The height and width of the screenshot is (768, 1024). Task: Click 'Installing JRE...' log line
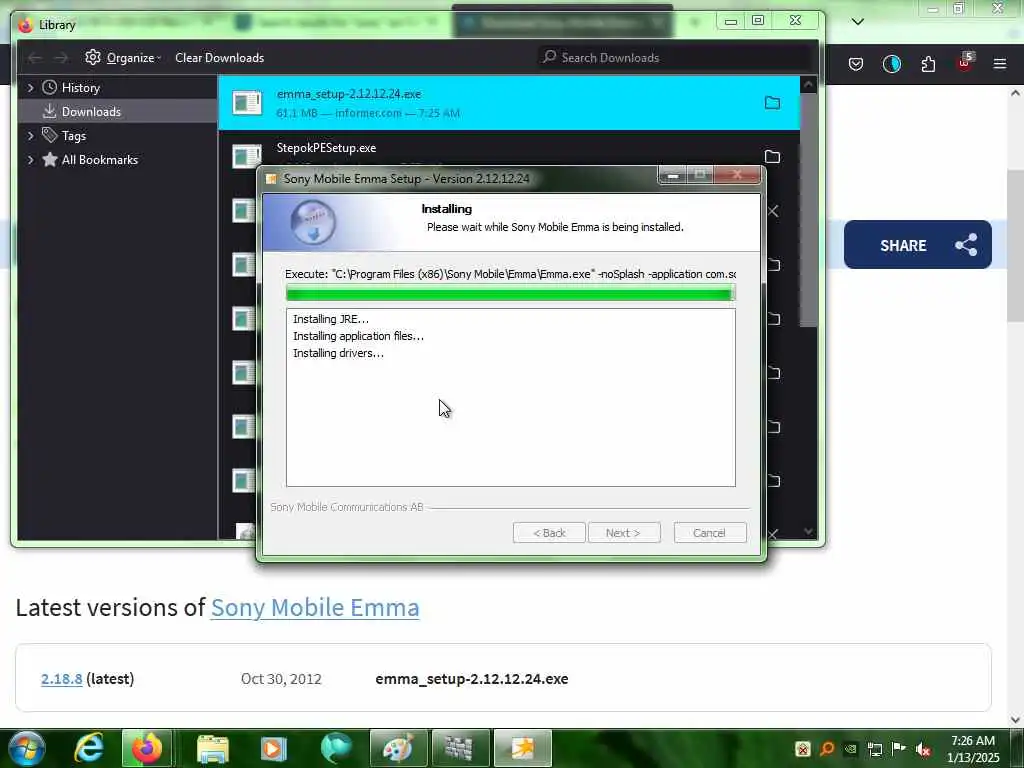tap(331, 319)
